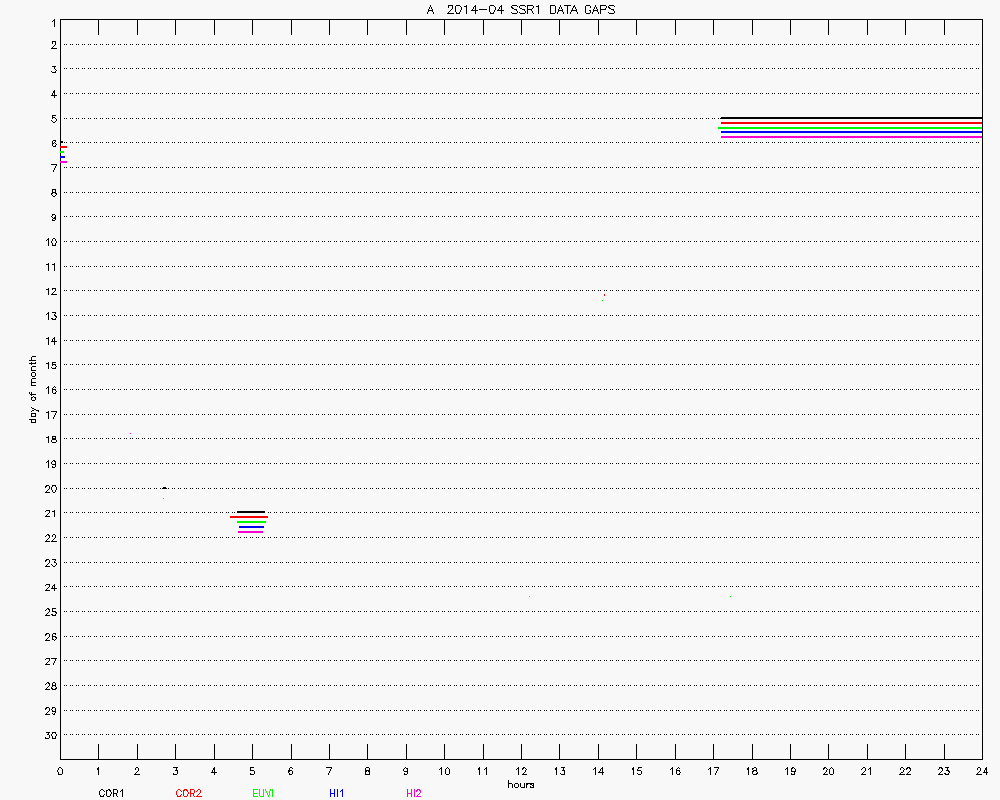Click the long black COR1 gap bar on day 5

(x=850, y=118)
